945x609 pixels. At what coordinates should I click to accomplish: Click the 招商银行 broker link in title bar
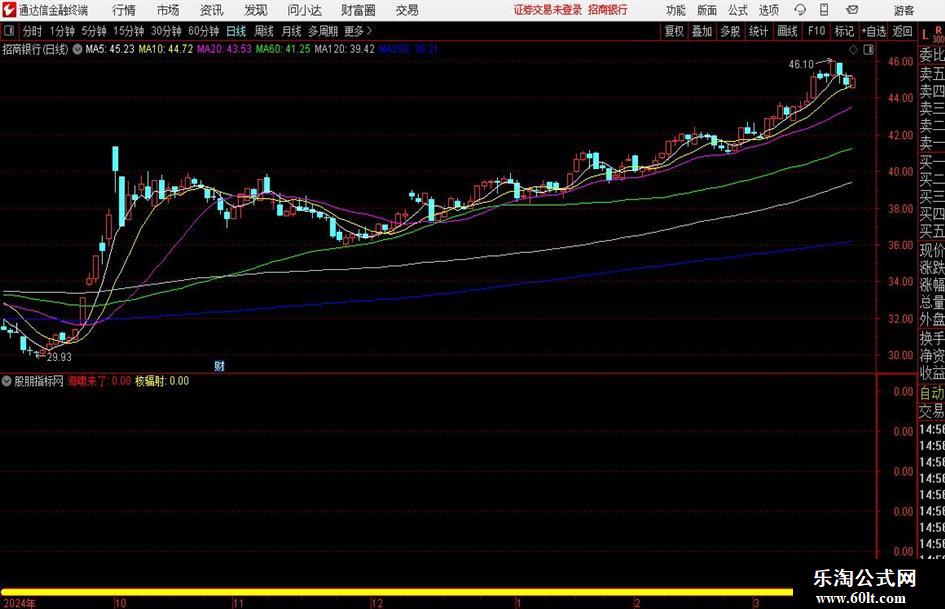(608, 10)
